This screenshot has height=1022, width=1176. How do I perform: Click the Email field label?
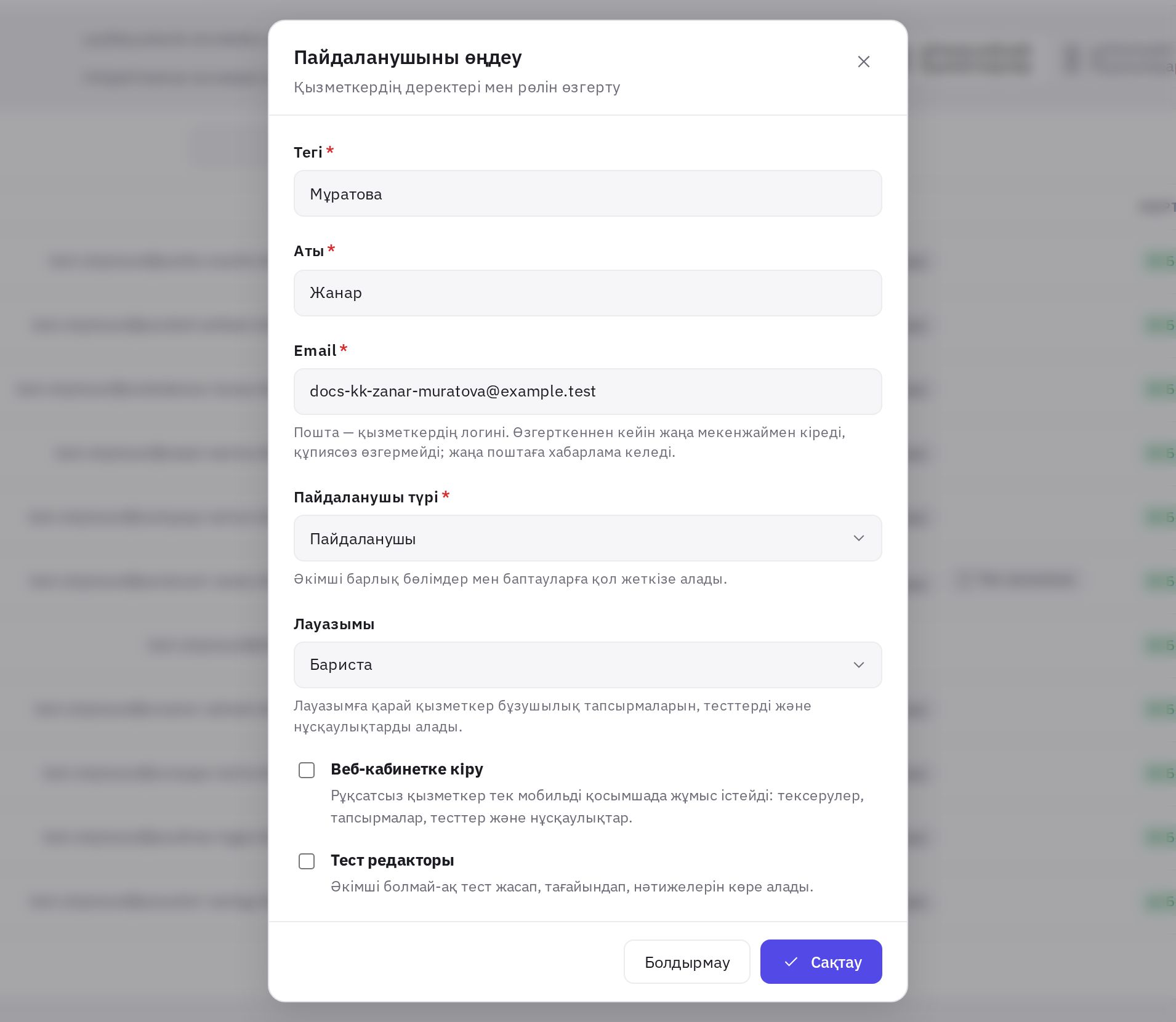click(315, 350)
